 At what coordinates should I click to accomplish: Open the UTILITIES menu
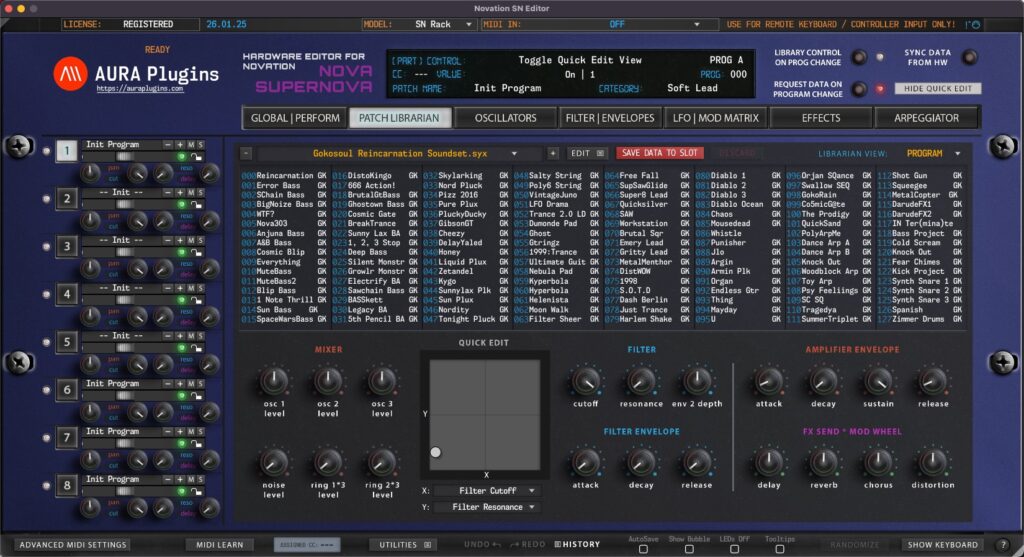(404, 545)
